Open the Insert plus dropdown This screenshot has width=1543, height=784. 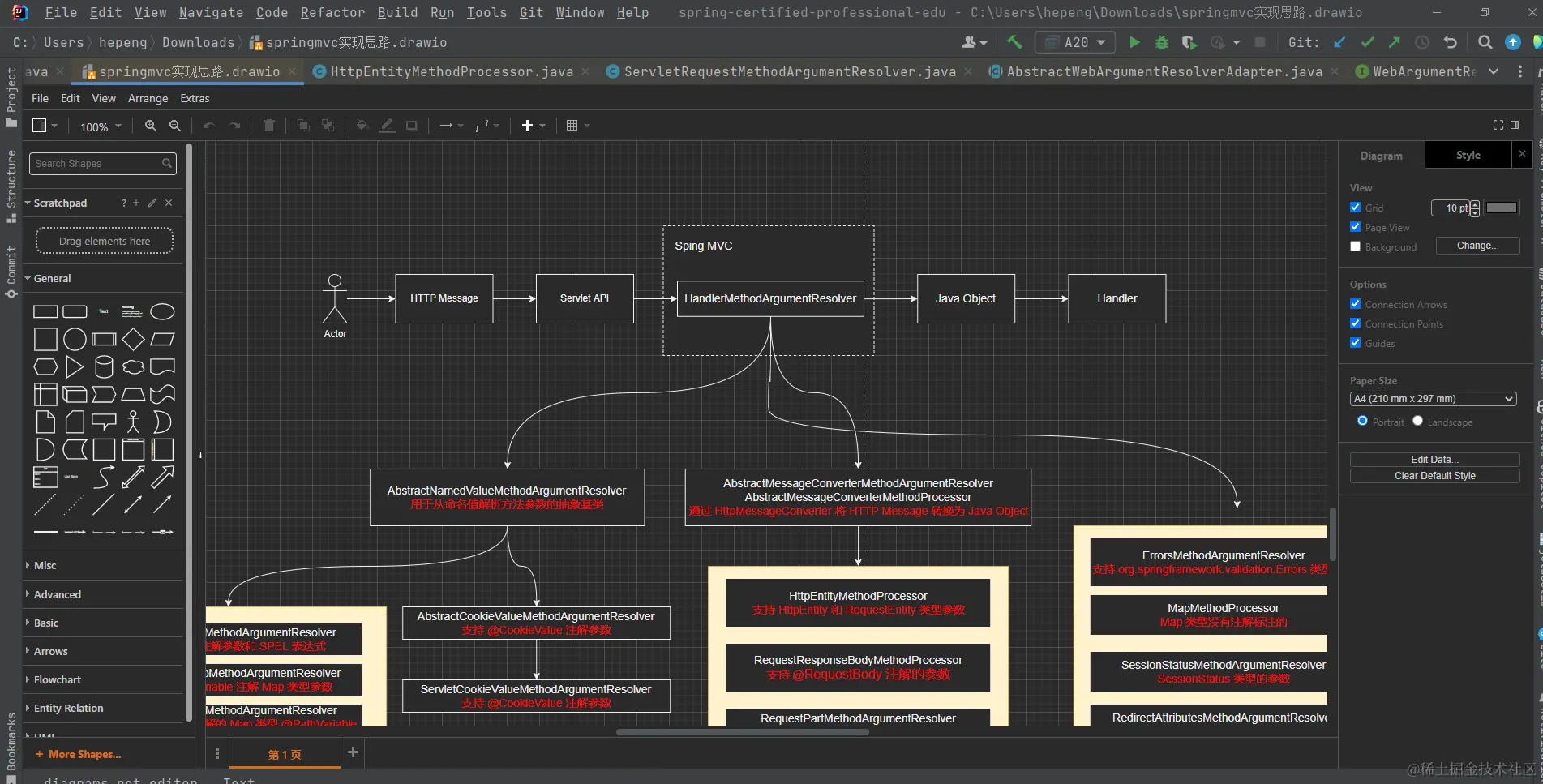534,126
